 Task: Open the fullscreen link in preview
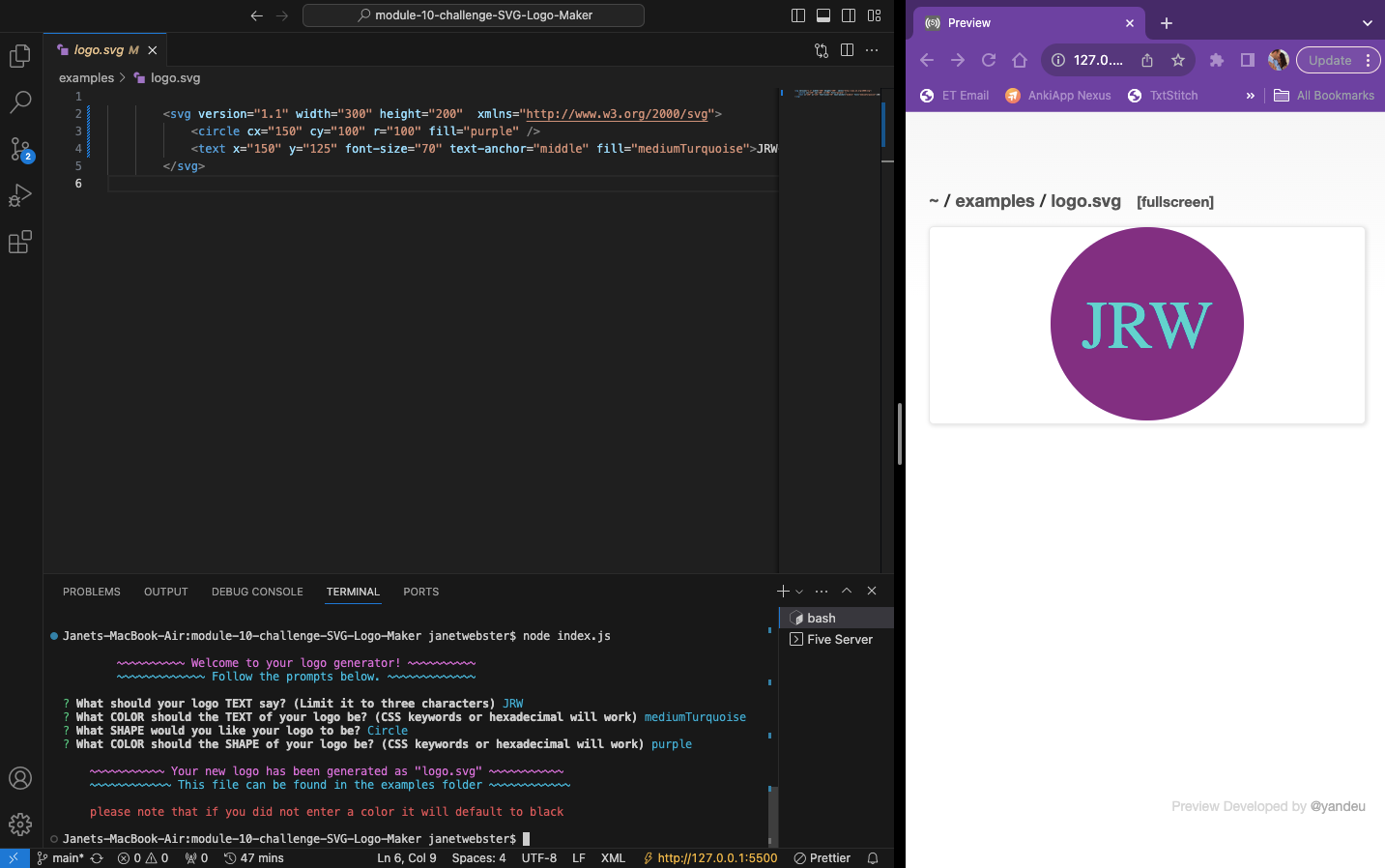(x=1175, y=202)
